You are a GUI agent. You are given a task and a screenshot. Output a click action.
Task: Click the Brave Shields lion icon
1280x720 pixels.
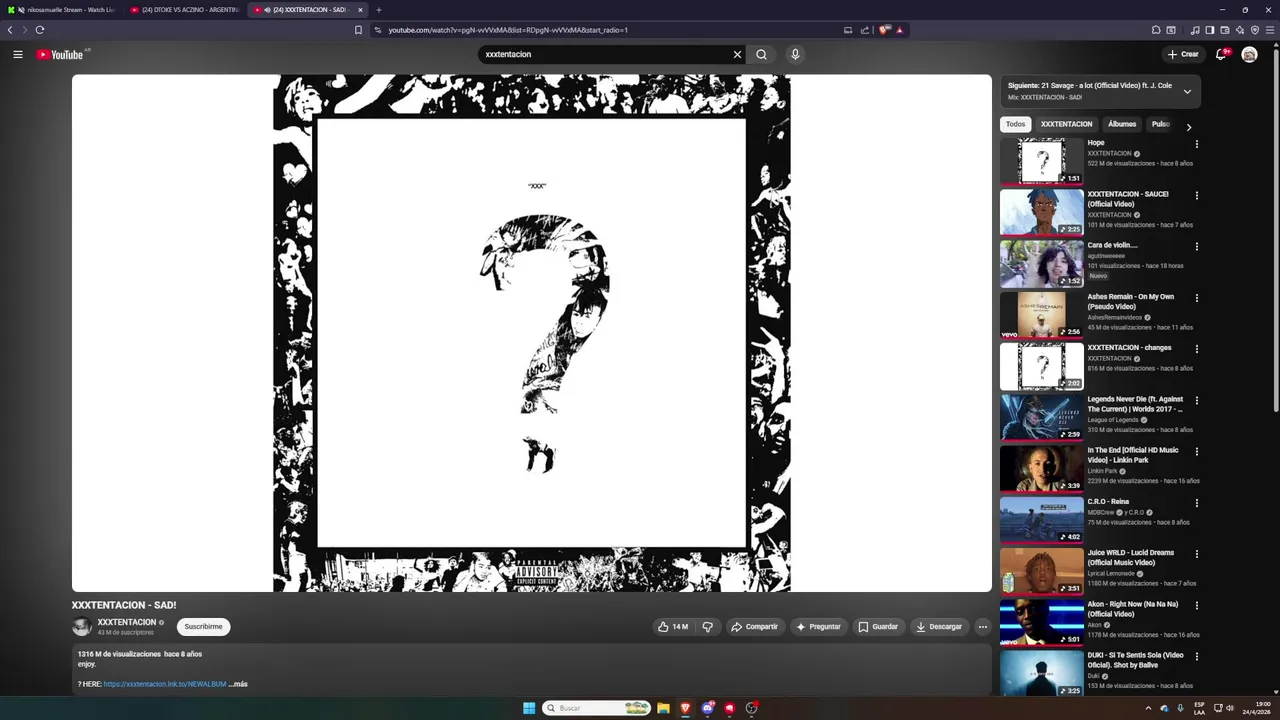pyautogui.click(x=884, y=30)
